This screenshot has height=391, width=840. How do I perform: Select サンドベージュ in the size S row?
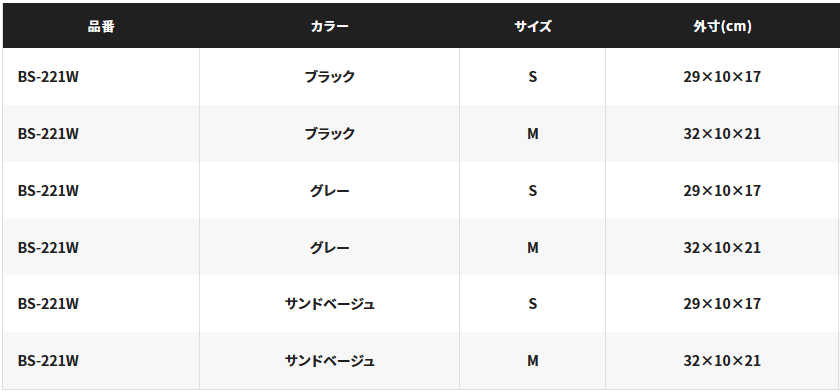329,304
